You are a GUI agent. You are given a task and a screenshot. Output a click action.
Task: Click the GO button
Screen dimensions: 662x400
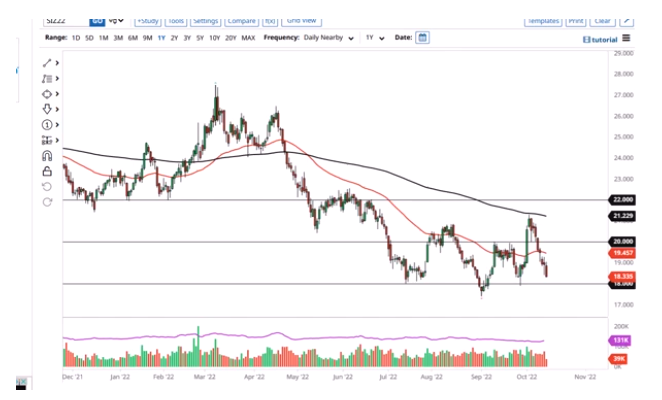97,21
